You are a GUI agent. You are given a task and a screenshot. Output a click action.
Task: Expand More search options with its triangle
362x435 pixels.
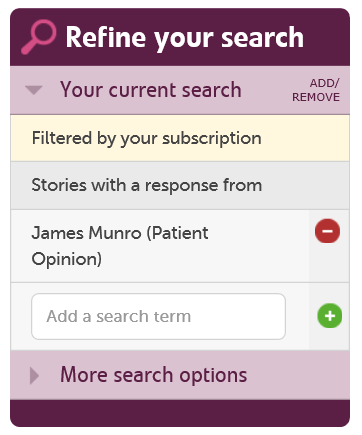coord(34,376)
